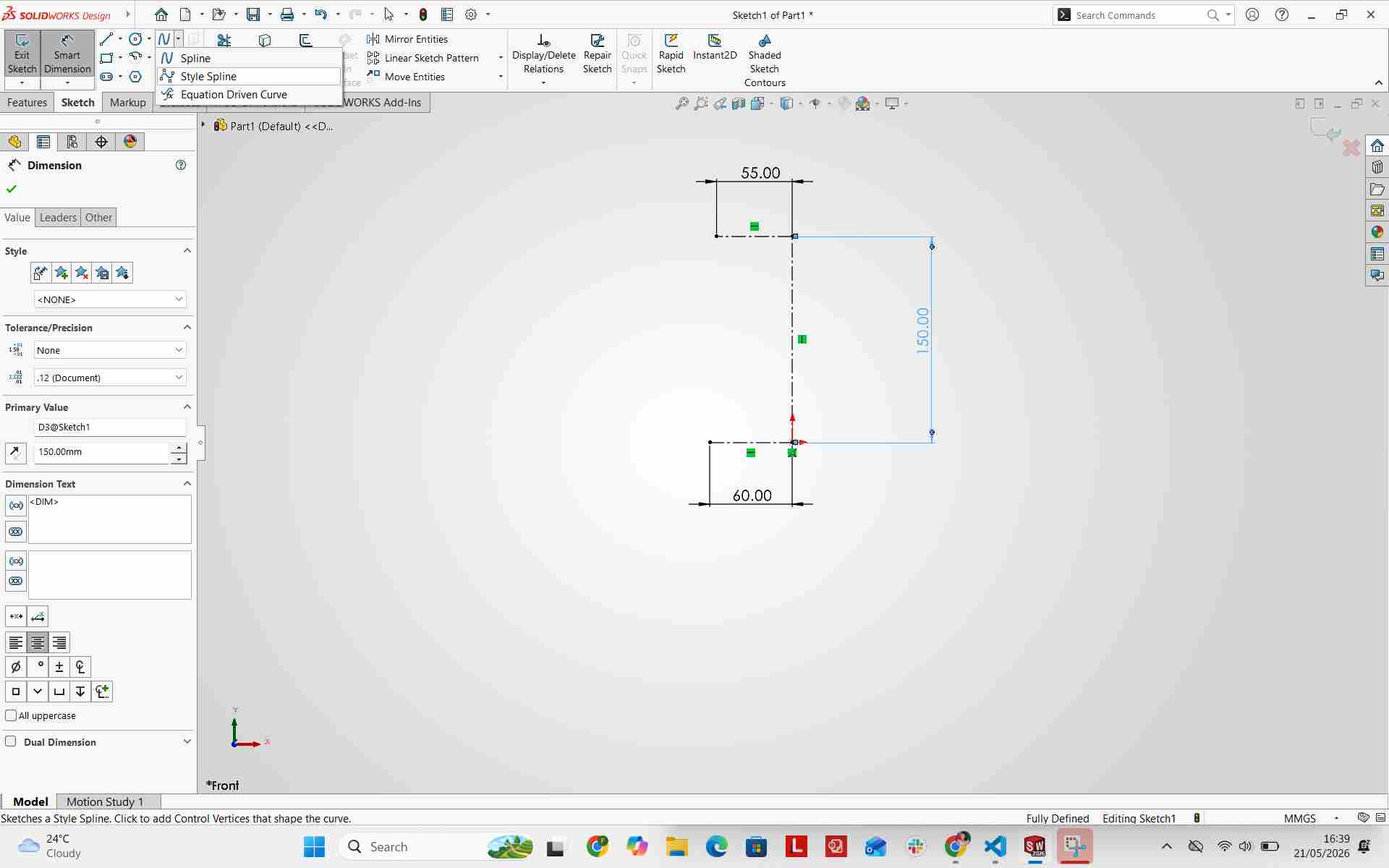
Task: Click Load Style icon
Action: 122,273
